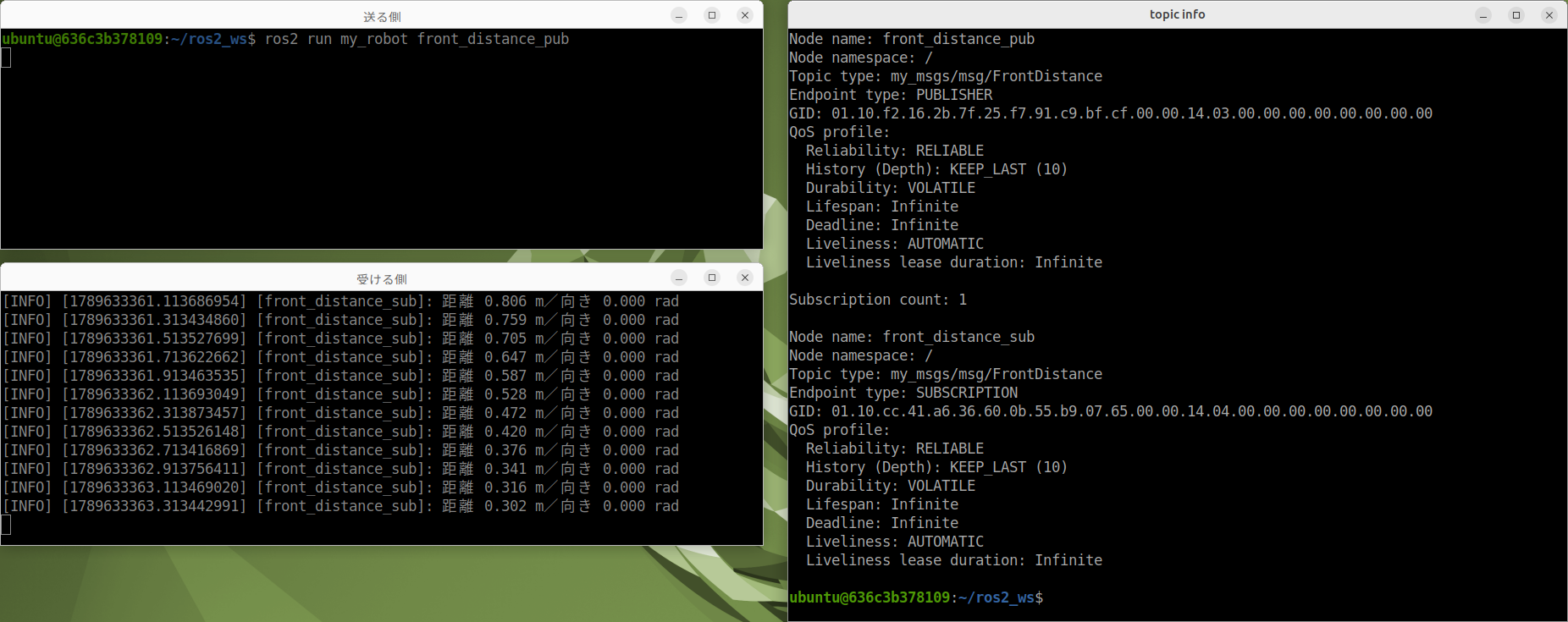Click the timestamp 1789633361.113686954 in the log

point(154,301)
